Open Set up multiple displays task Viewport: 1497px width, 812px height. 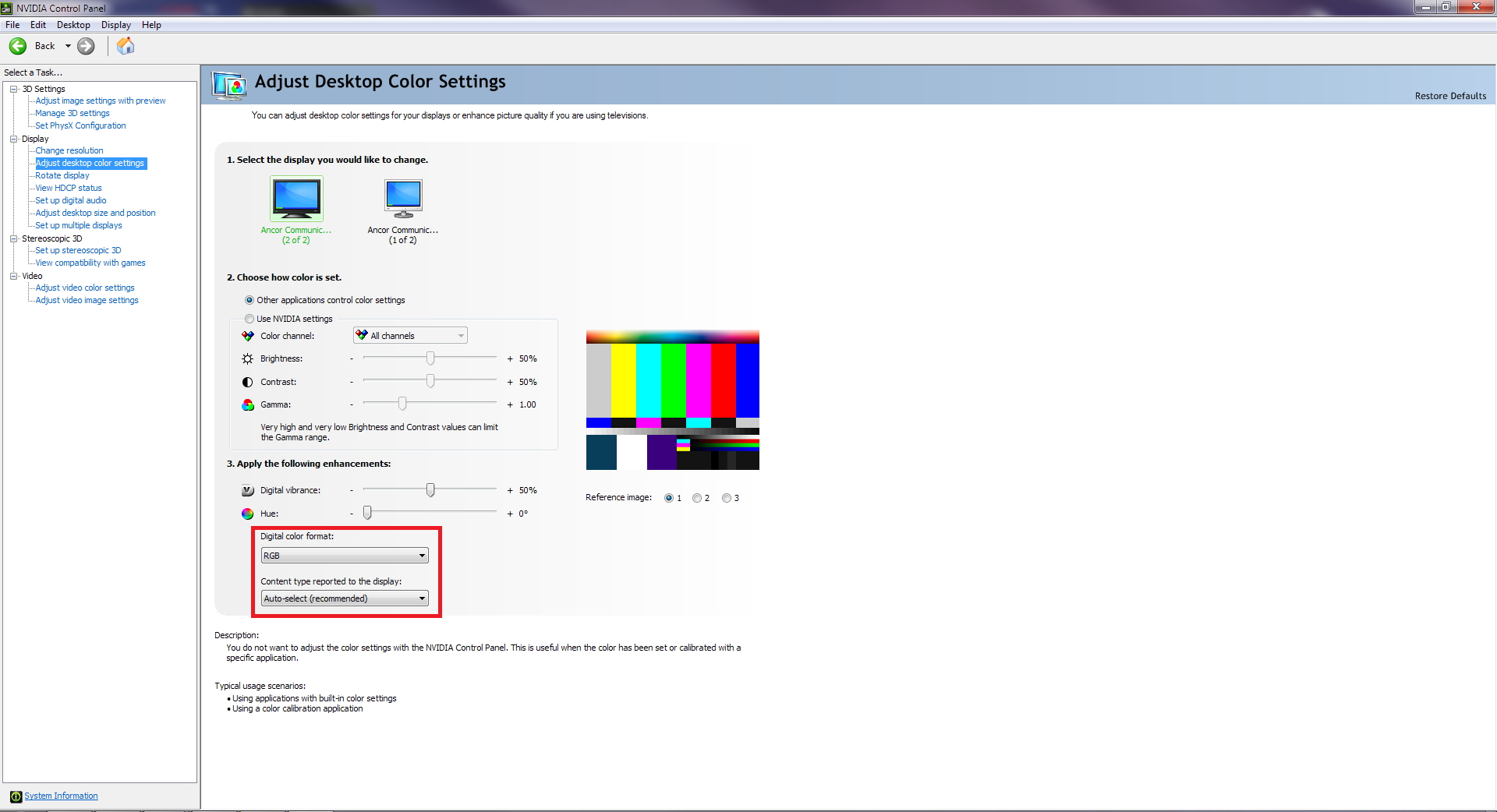tap(79, 225)
